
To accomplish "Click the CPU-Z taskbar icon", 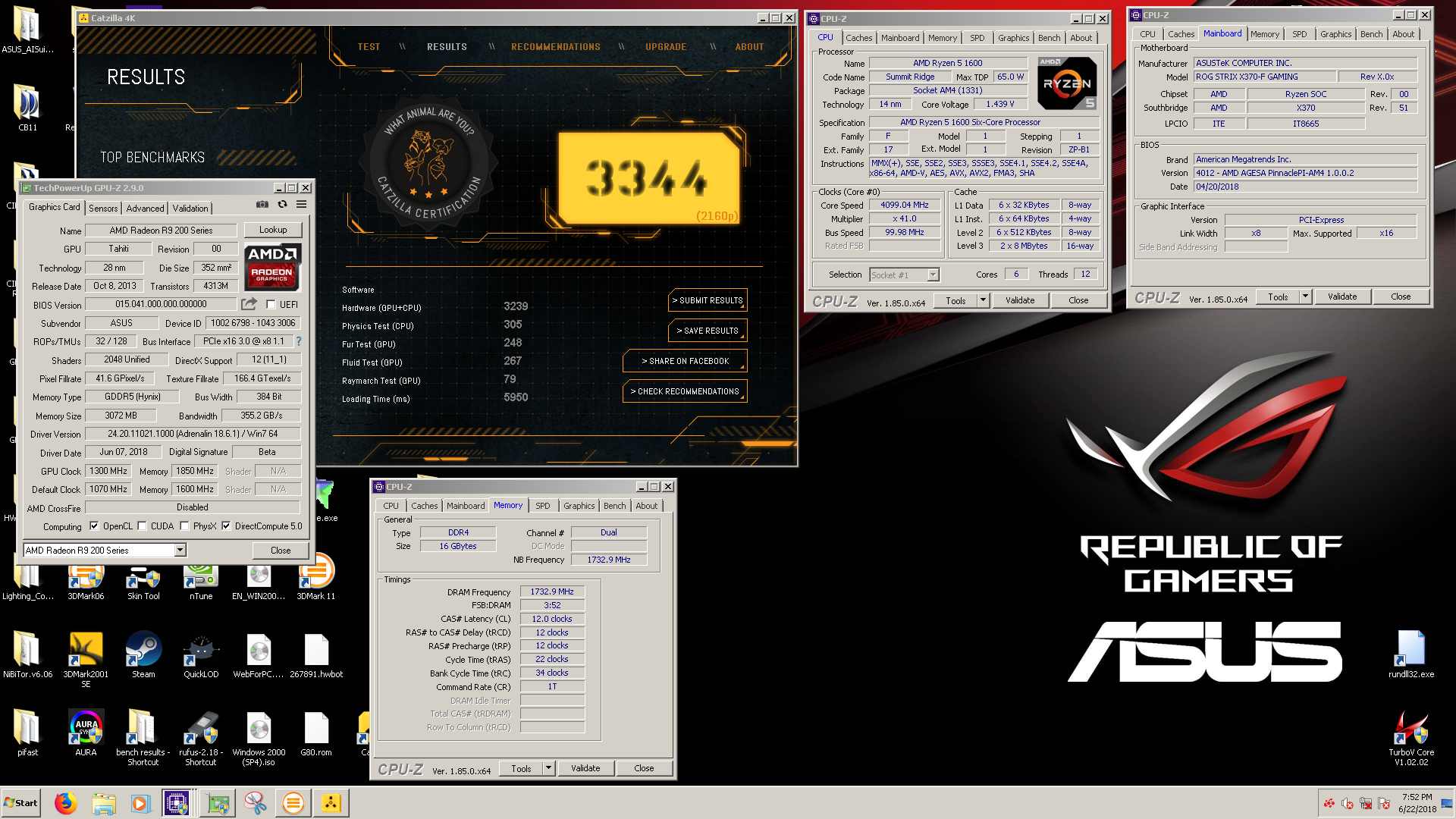I will pyautogui.click(x=177, y=803).
